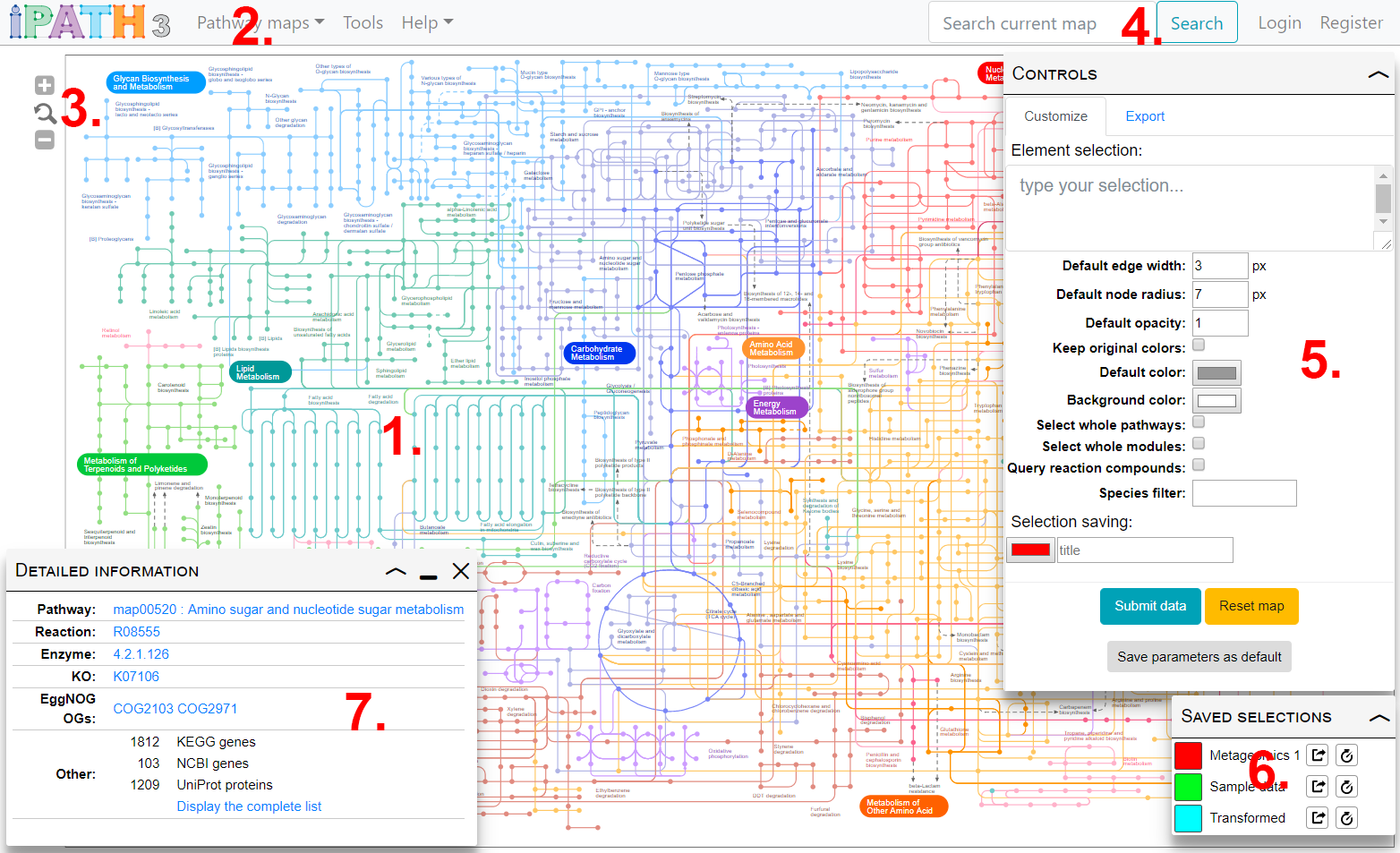Export the Metagenomics 1 saved selection
Viewport: 1400px width, 853px height.
(1317, 755)
